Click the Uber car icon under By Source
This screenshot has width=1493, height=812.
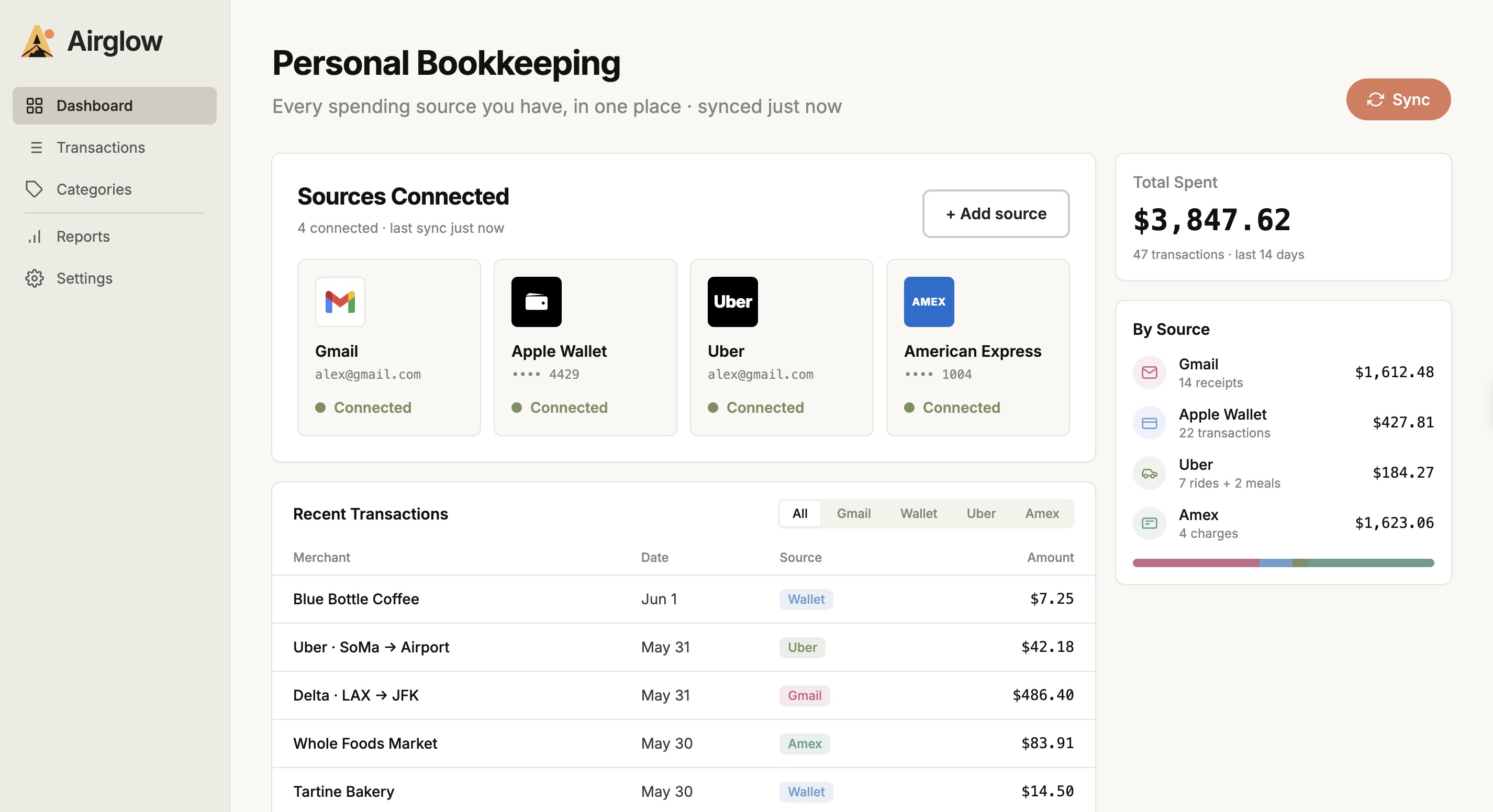[1149, 473]
